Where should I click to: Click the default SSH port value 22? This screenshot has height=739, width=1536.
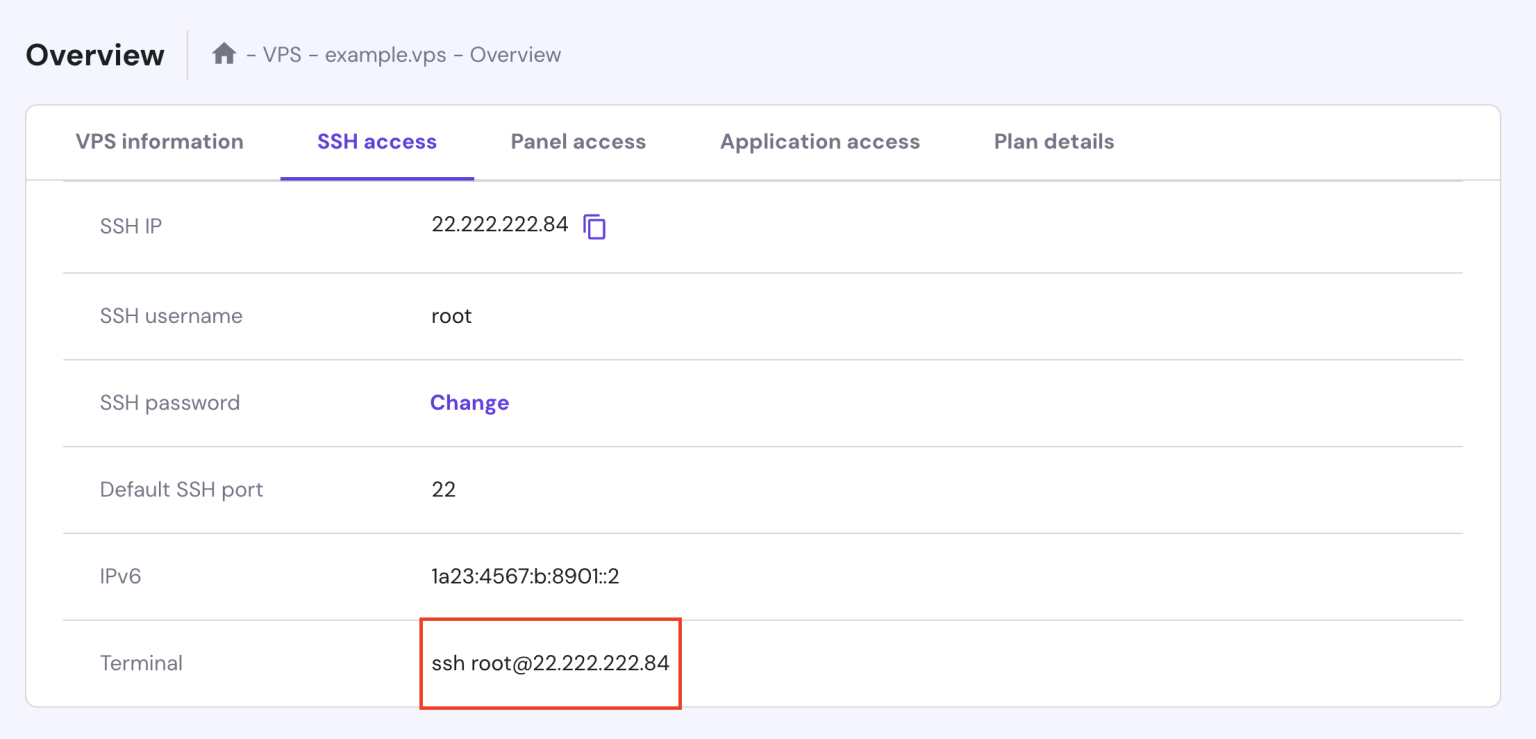coord(443,490)
